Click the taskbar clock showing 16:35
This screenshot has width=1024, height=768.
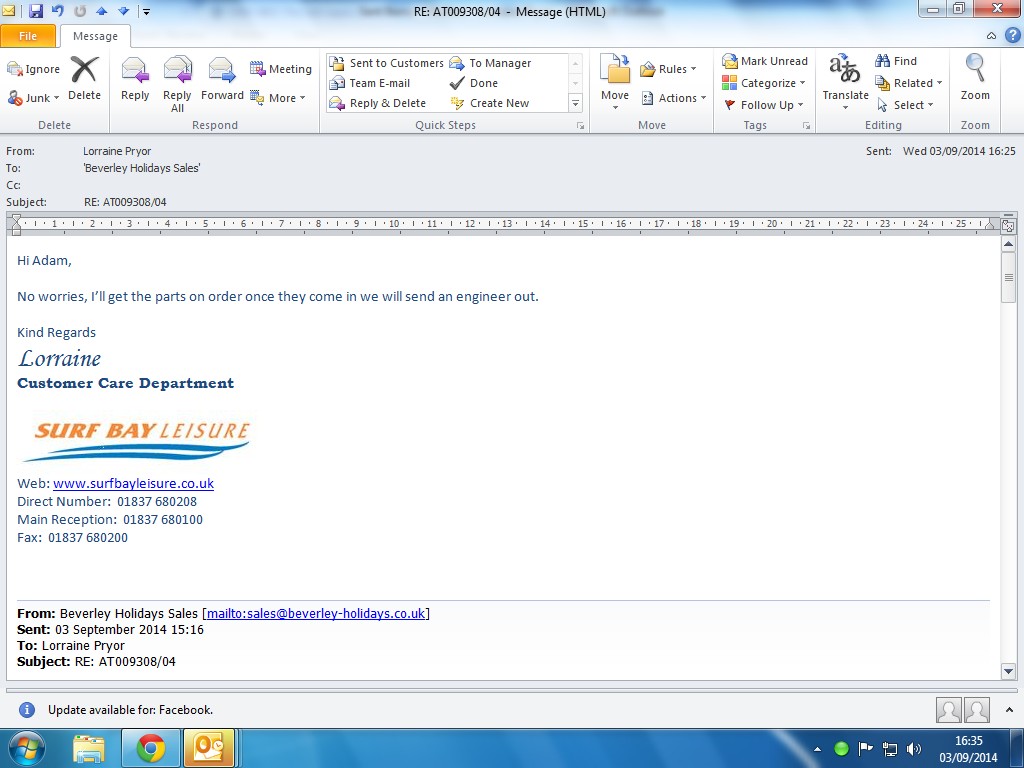pyautogui.click(x=968, y=749)
